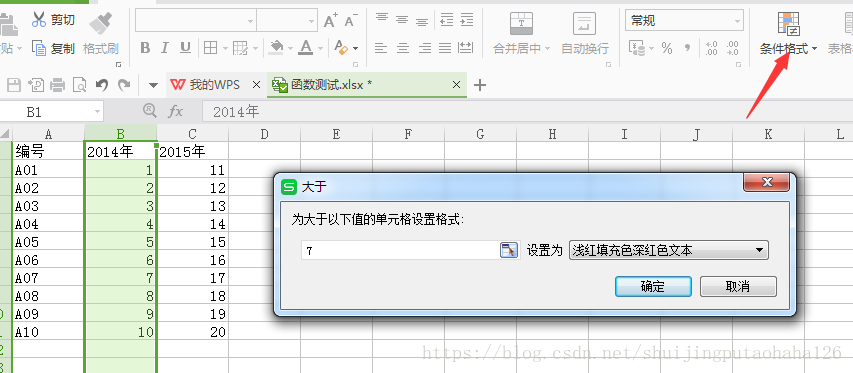Open the 浅红填充色深红色文本 format dropdown
Image resolution: width=853 pixels, height=373 pixels.
[x=669, y=251]
